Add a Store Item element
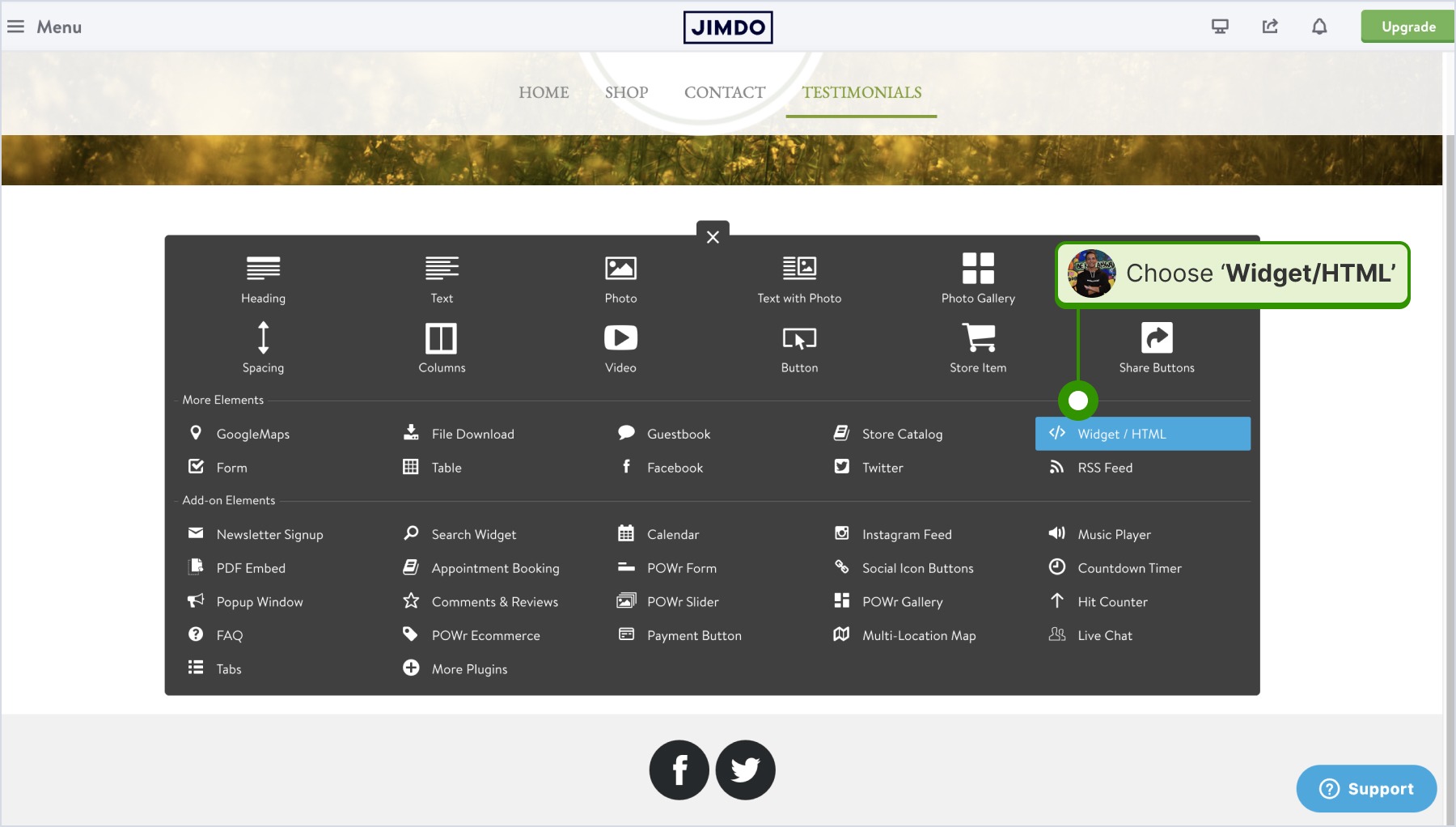1456x827 pixels. coord(978,348)
